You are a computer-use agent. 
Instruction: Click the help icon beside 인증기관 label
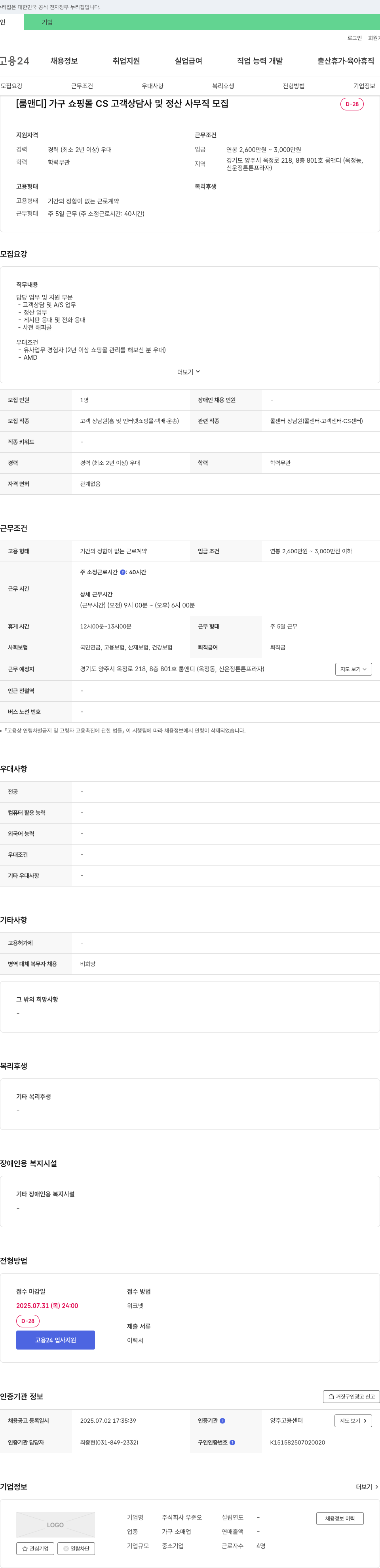point(222,1421)
